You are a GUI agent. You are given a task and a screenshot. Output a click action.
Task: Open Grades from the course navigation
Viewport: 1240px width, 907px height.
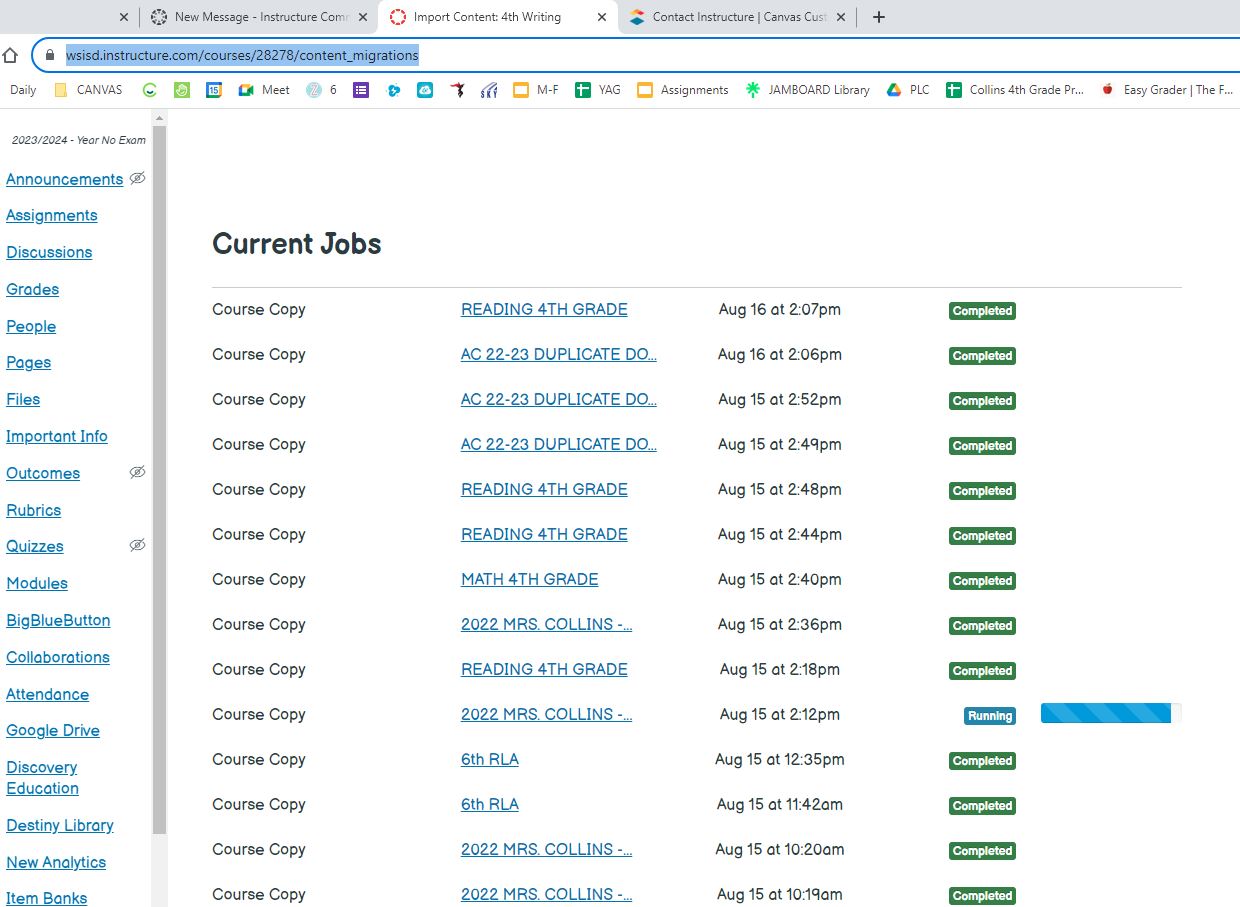[x=32, y=289]
